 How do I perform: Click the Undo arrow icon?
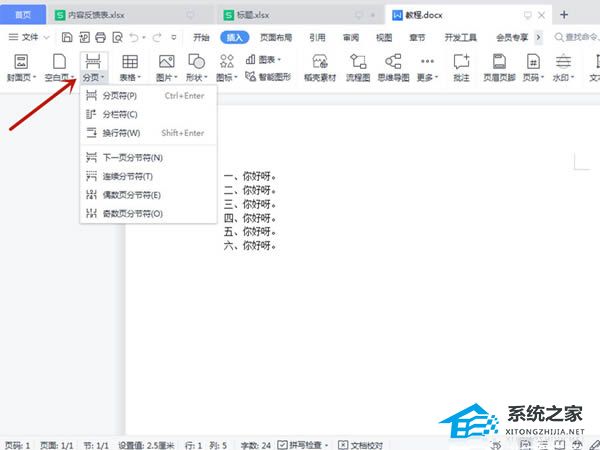point(134,37)
